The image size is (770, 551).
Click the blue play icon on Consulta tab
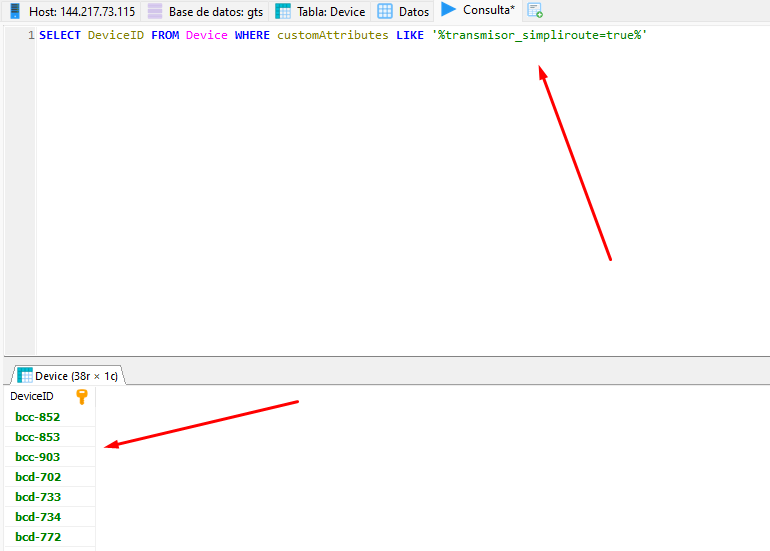click(x=448, y=10)
